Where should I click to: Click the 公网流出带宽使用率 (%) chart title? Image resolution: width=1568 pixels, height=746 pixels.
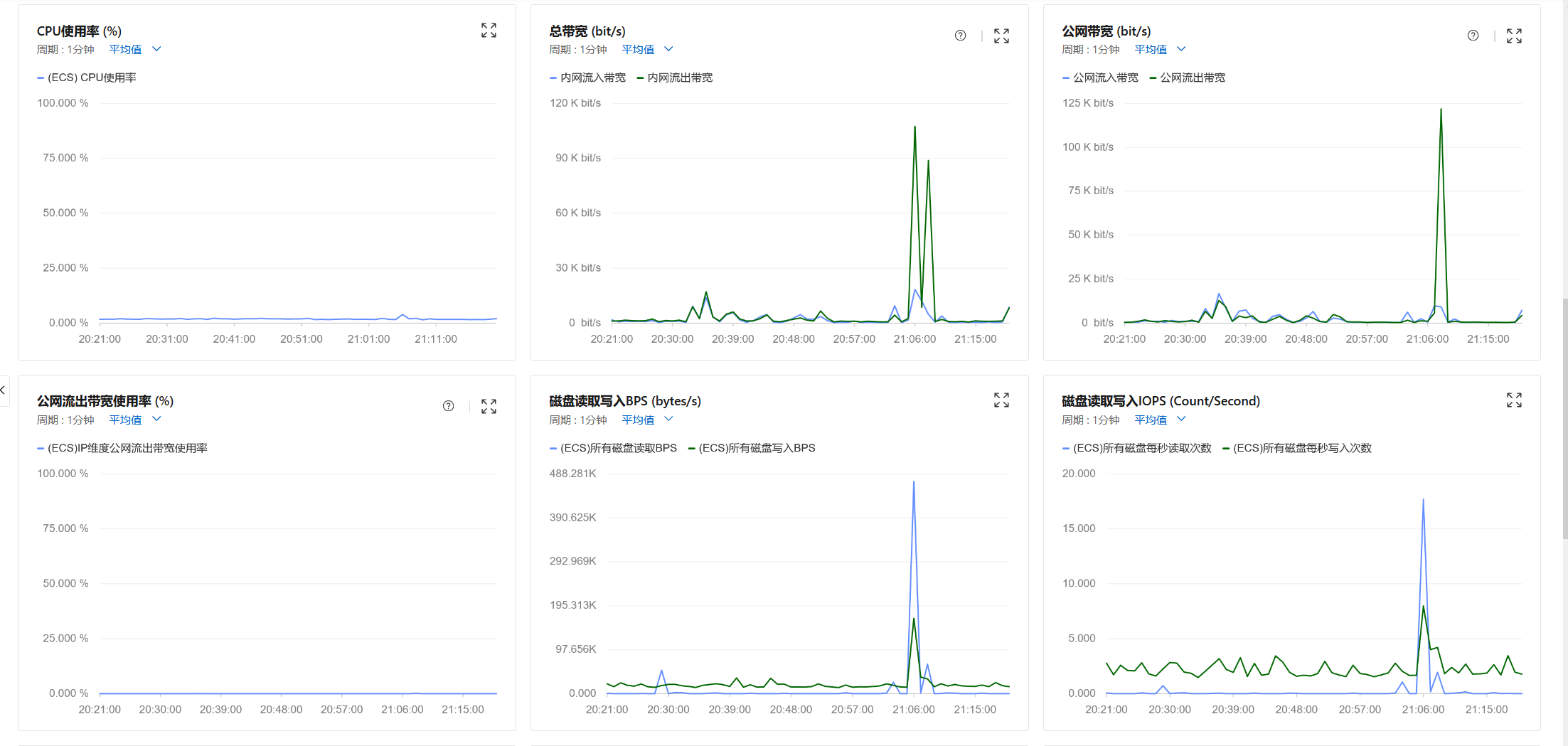[x=105, y=401]
